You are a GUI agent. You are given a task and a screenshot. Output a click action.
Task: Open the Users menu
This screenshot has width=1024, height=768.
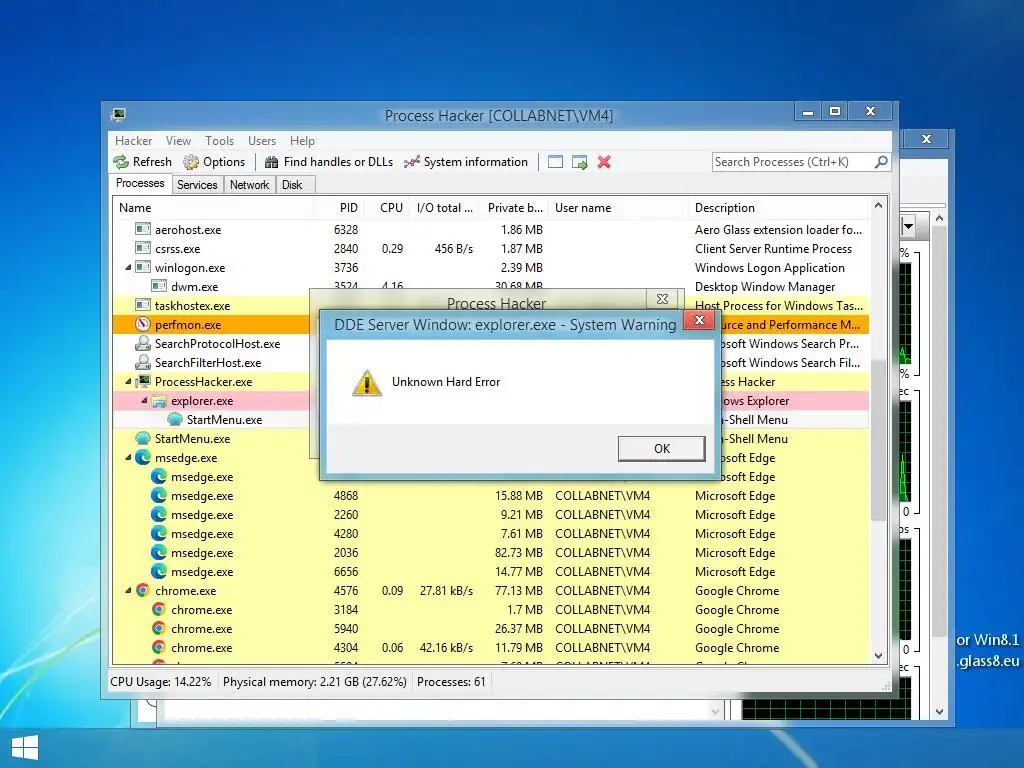(262, 141)
